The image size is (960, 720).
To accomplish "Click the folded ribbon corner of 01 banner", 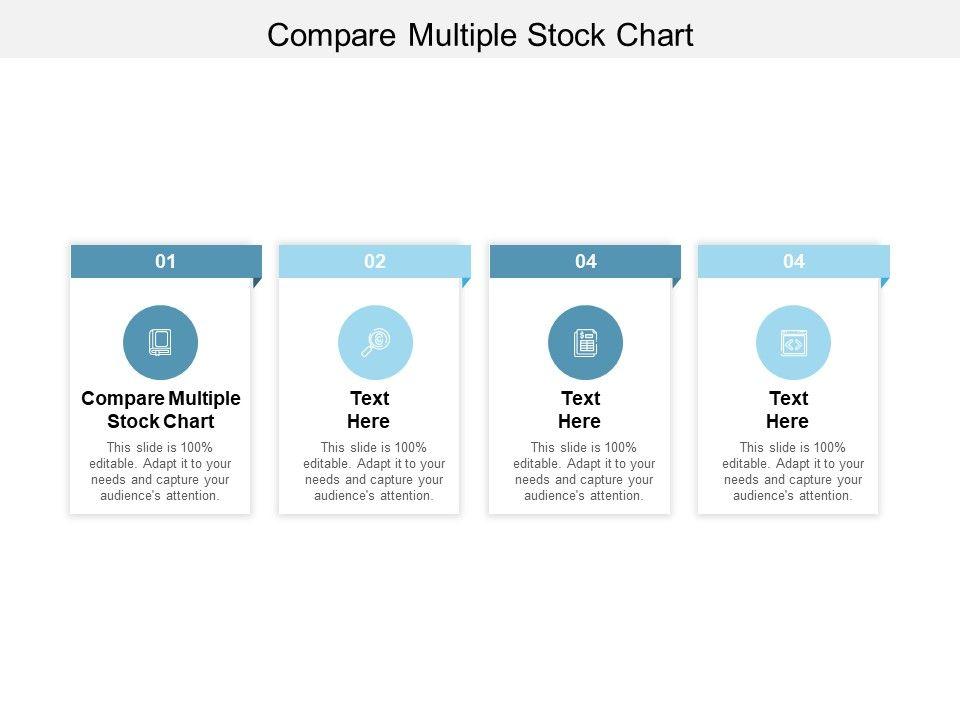I will pos(257,282).
